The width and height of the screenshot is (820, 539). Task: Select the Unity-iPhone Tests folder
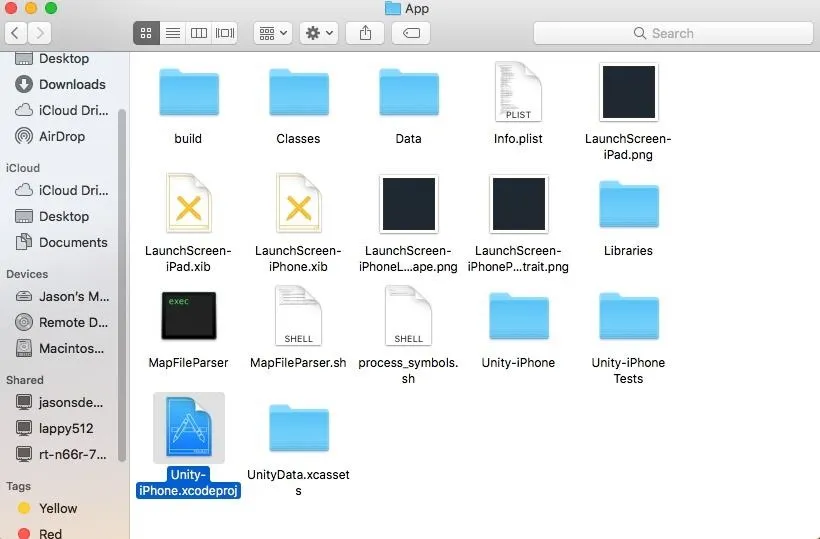629,316
